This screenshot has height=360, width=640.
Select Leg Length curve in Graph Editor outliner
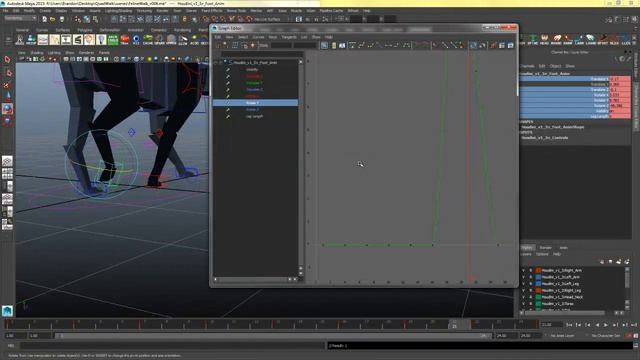click(254, 116)
